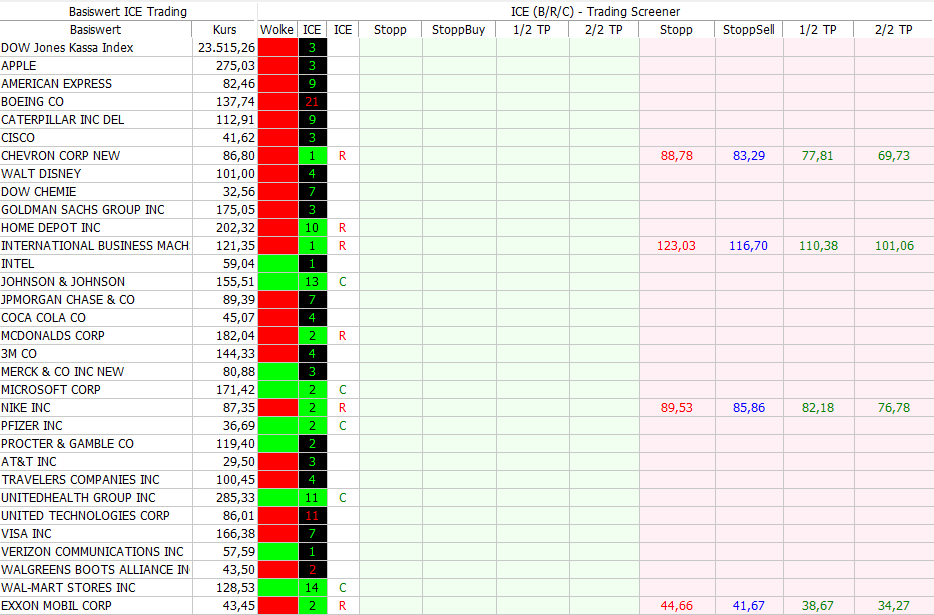The height and width of the screenshot is (615, 934).
Task: Select TRAVELERS COMPANIES INC entry
Action: tap(80, 480)
